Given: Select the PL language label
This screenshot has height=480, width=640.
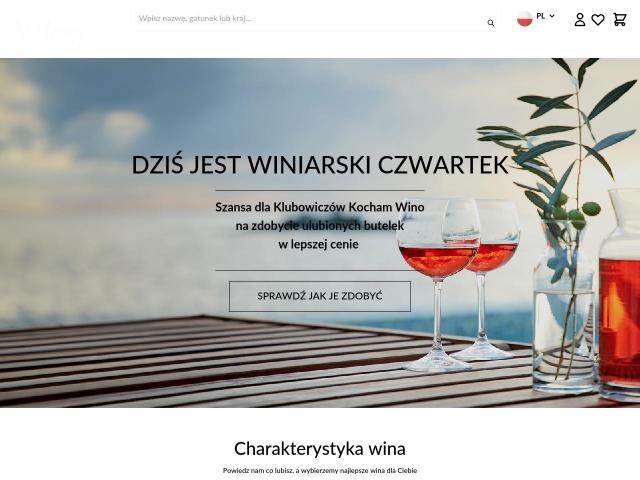Looking at the screenshot, I should tap(540, 16).
